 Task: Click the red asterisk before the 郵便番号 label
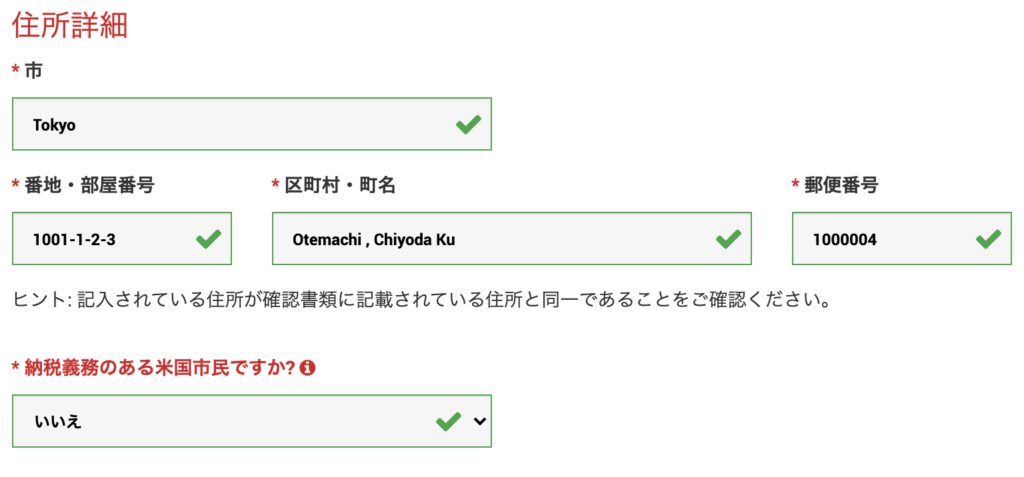pyautogui.click(x=796, y=185)
